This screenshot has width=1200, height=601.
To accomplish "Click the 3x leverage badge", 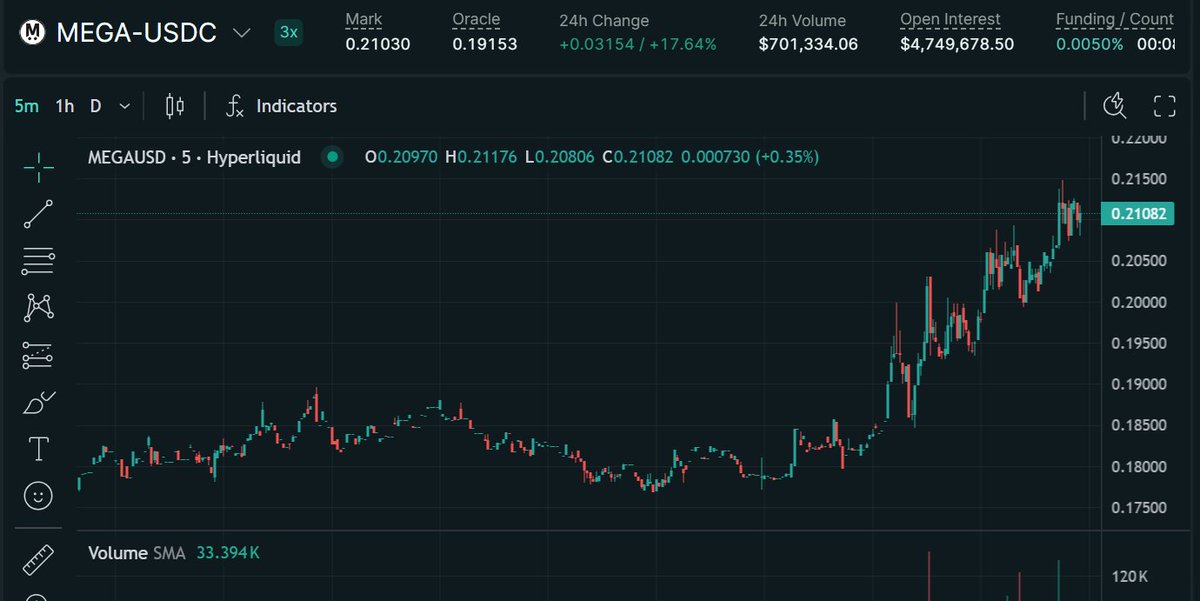I will [289, 32].
